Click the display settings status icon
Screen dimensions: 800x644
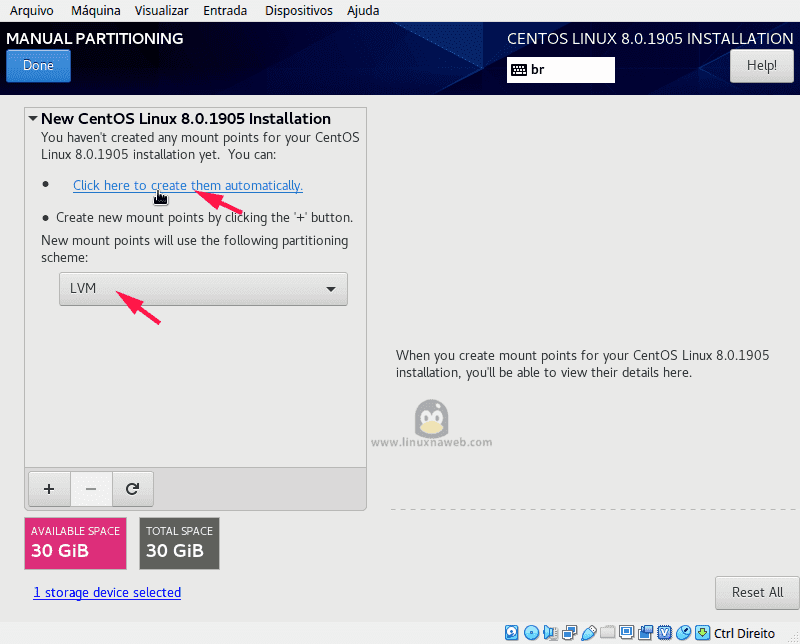pos(626,633)
